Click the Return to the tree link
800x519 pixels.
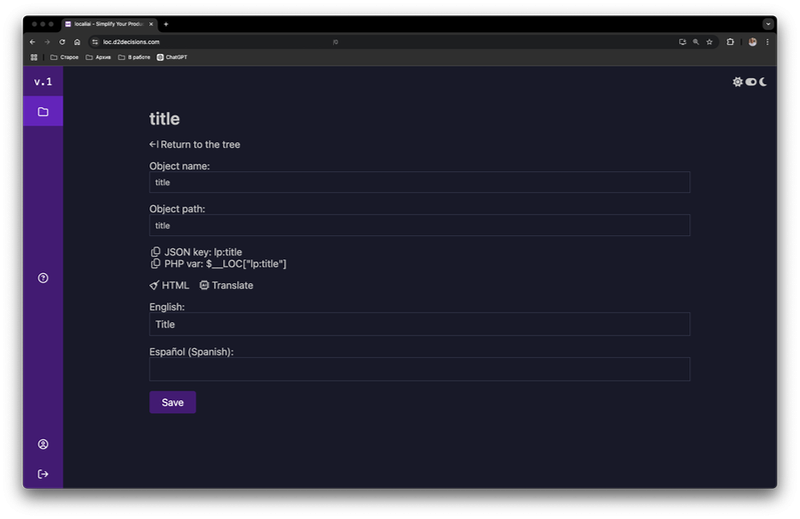194,144
